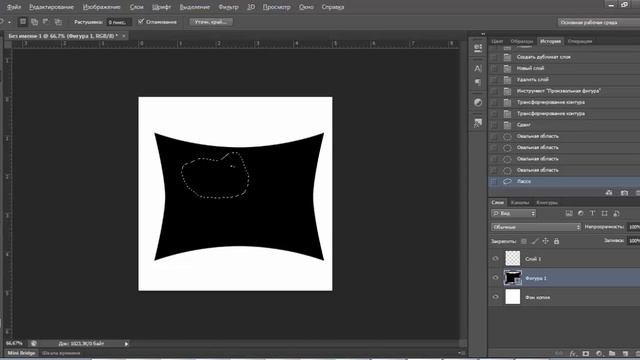The image size is (640, 360).
Task: Click the layer opacity value field
Action: 634,227
